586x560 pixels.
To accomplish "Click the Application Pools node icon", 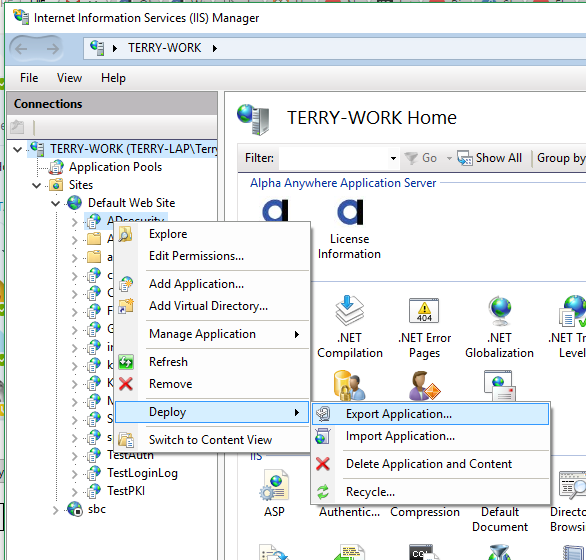I will coord(56,167).
